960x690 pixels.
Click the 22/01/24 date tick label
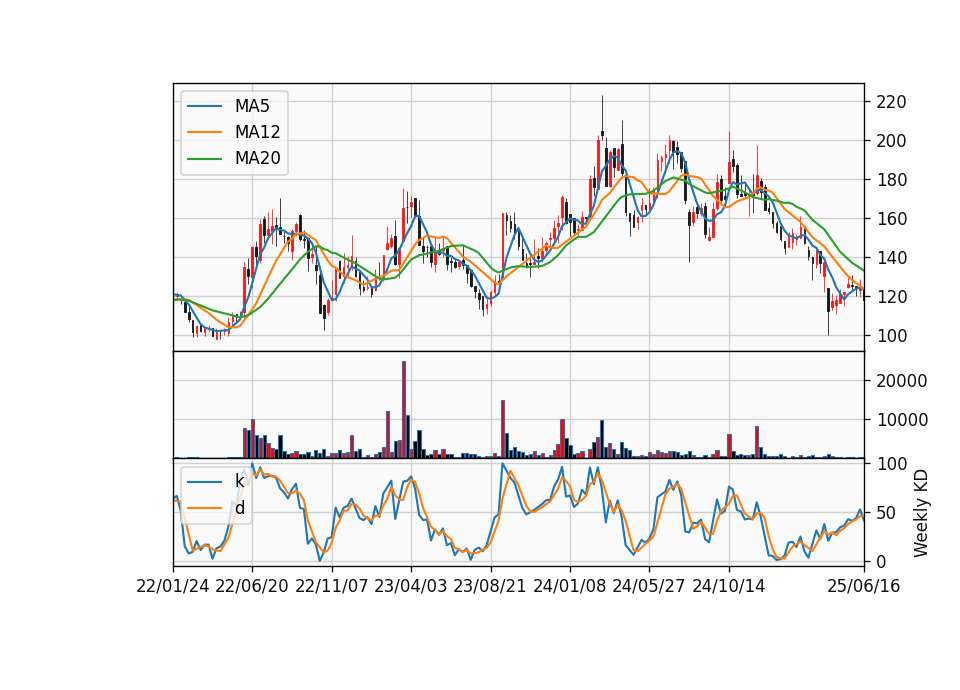pos(173,586)
